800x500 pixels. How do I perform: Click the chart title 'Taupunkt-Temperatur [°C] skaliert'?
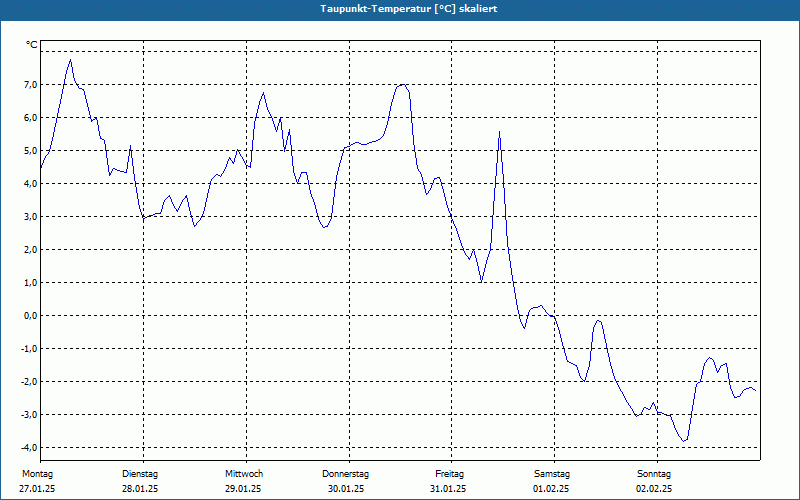(409, 9)
